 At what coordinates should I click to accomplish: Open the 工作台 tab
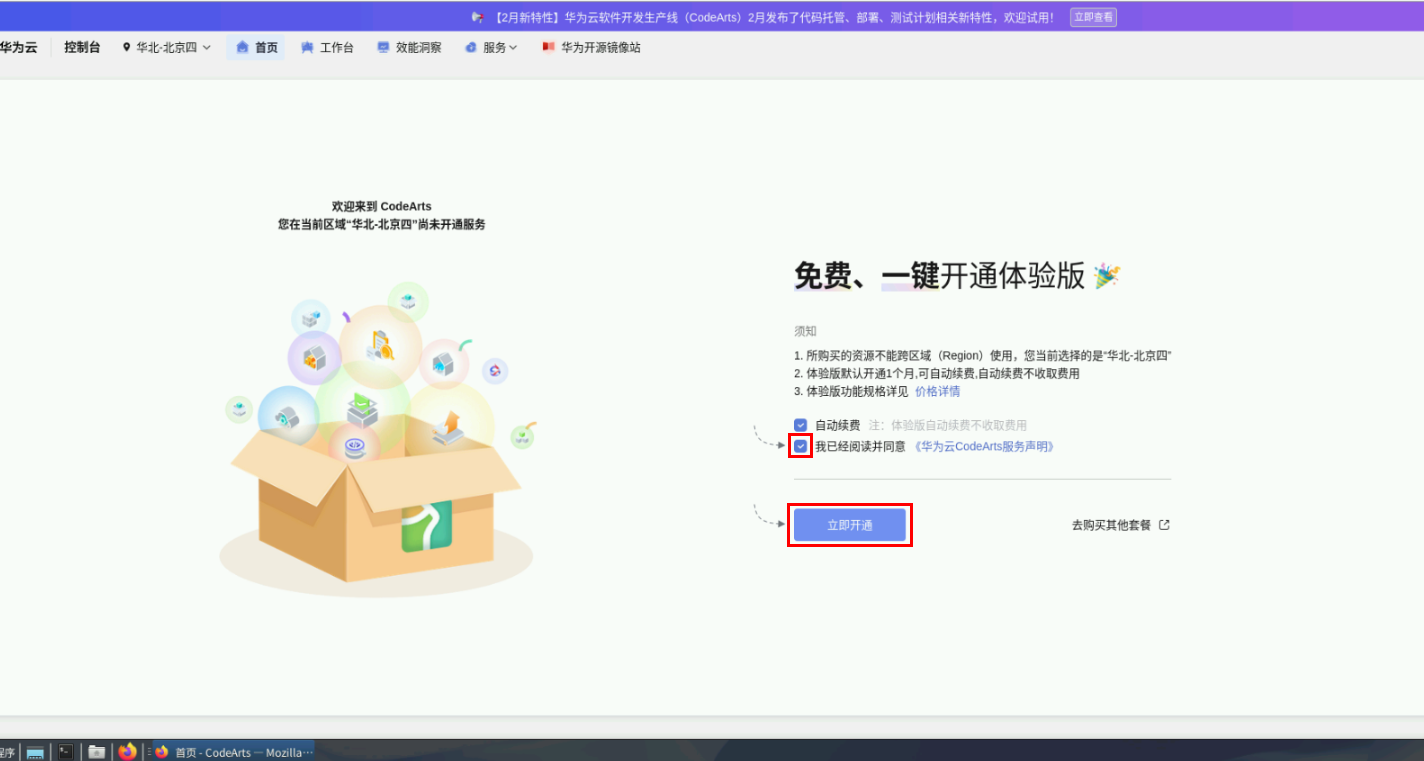327,47
